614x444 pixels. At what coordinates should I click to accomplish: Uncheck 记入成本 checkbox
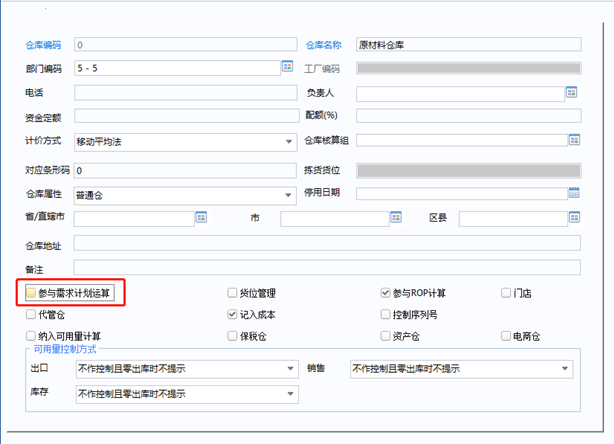pyautogui.click(x=232, y=314)
